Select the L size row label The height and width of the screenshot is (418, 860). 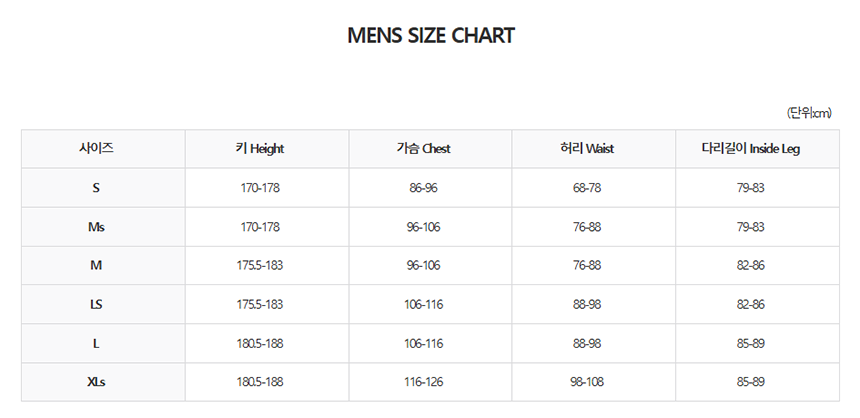(96, 343)
